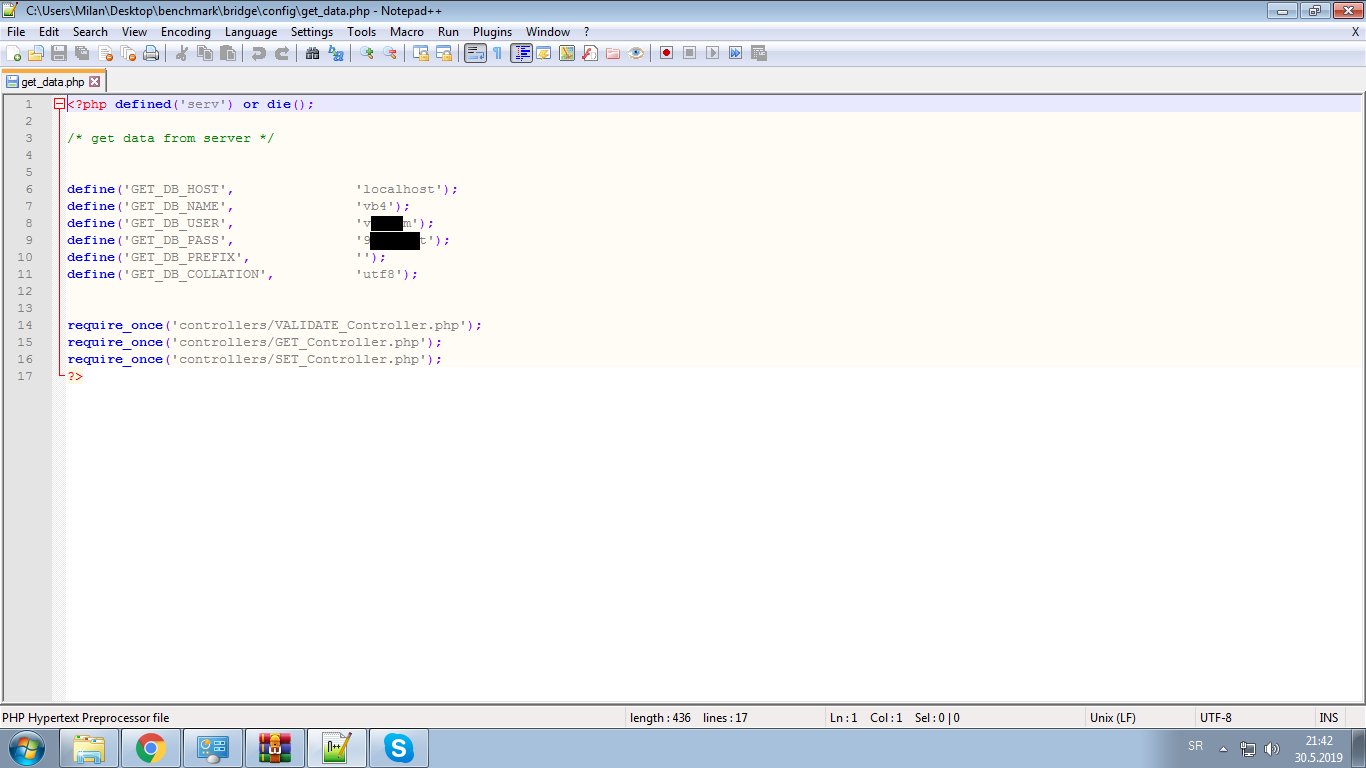
Task: Open the Edit menu
Action: coord(49,32)
